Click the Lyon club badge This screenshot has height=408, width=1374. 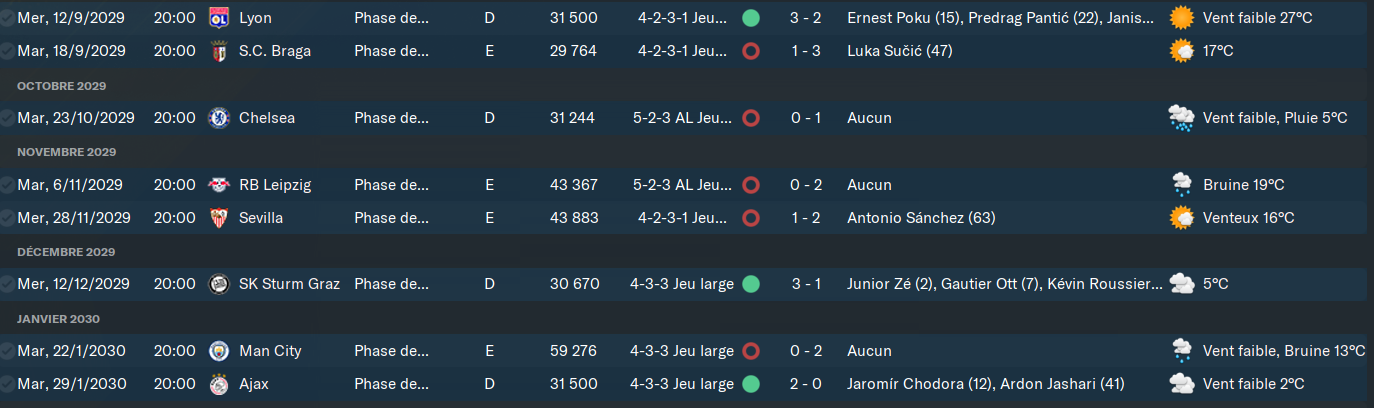click(219, 18)
